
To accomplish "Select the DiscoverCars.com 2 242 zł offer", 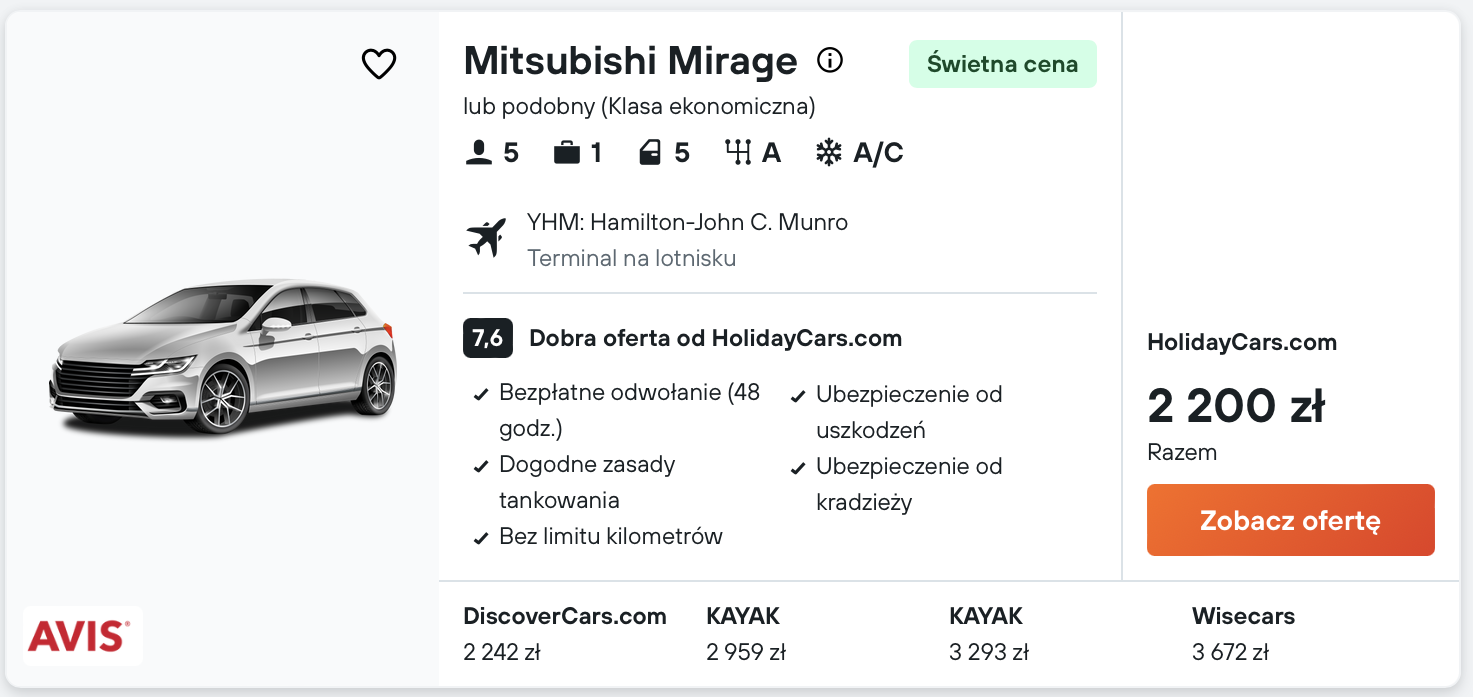I will 564,634.
